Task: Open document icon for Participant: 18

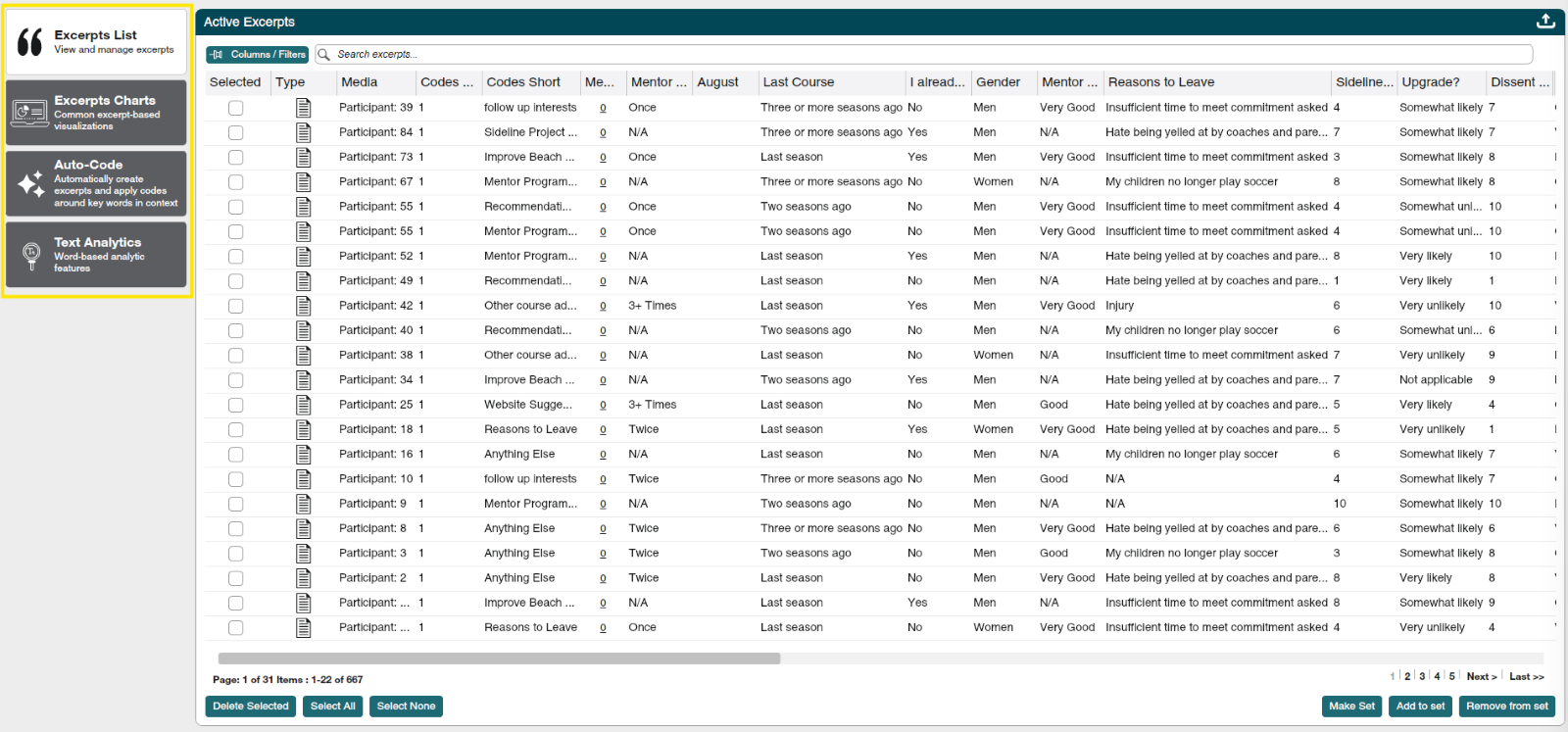Action: click(x=304, y=429)
